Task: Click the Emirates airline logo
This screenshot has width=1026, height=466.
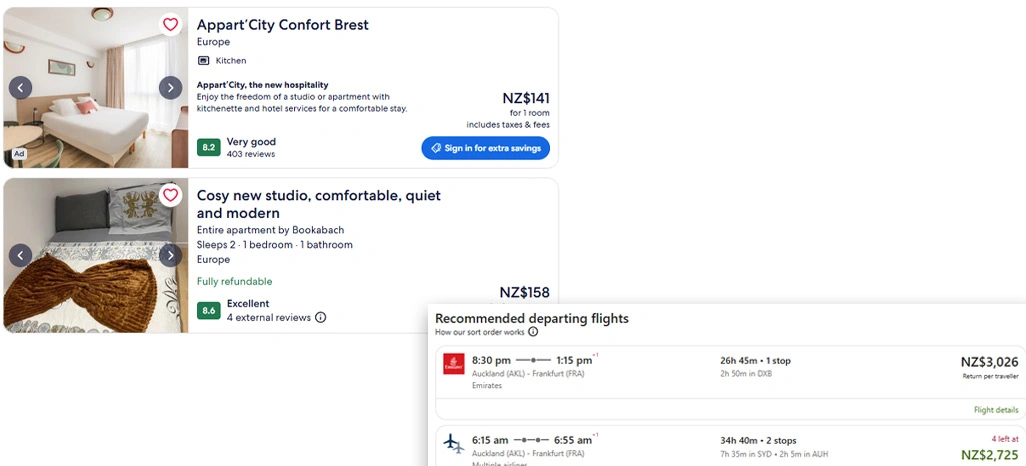Action: pos(454,364)
